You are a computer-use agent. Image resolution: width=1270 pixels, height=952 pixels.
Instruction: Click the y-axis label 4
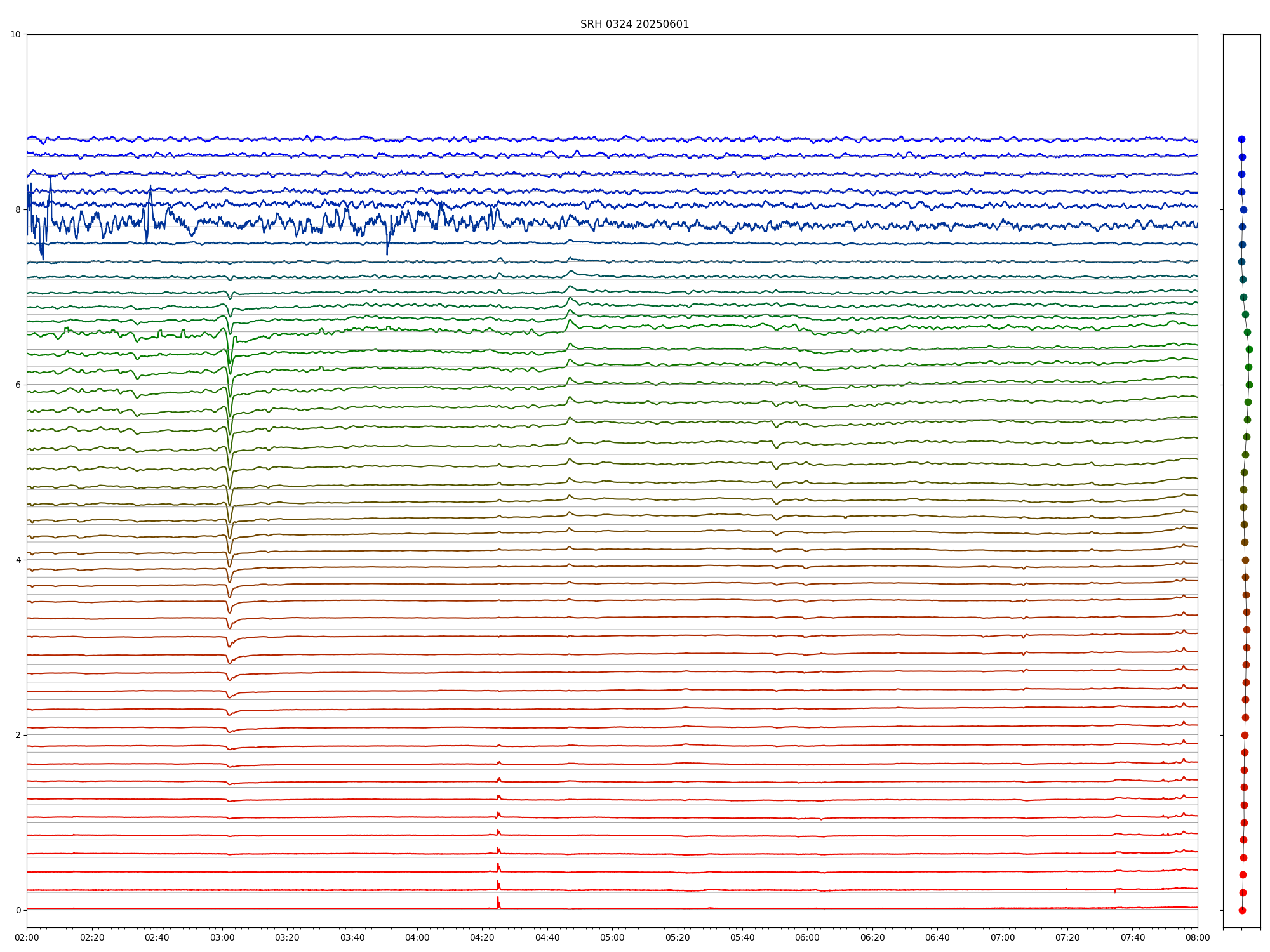[x=18, y=560]
